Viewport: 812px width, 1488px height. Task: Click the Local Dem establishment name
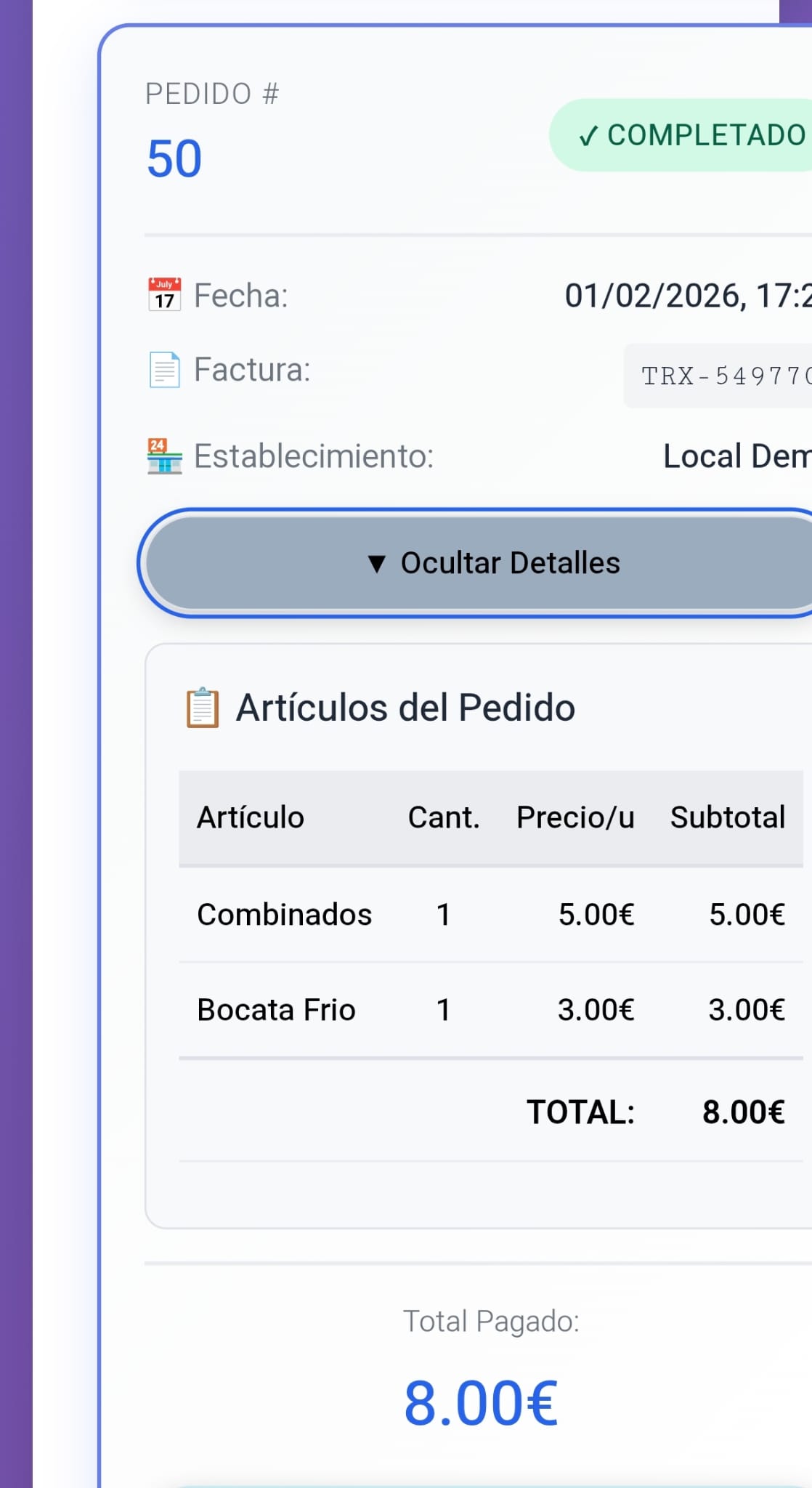point(734,456)
